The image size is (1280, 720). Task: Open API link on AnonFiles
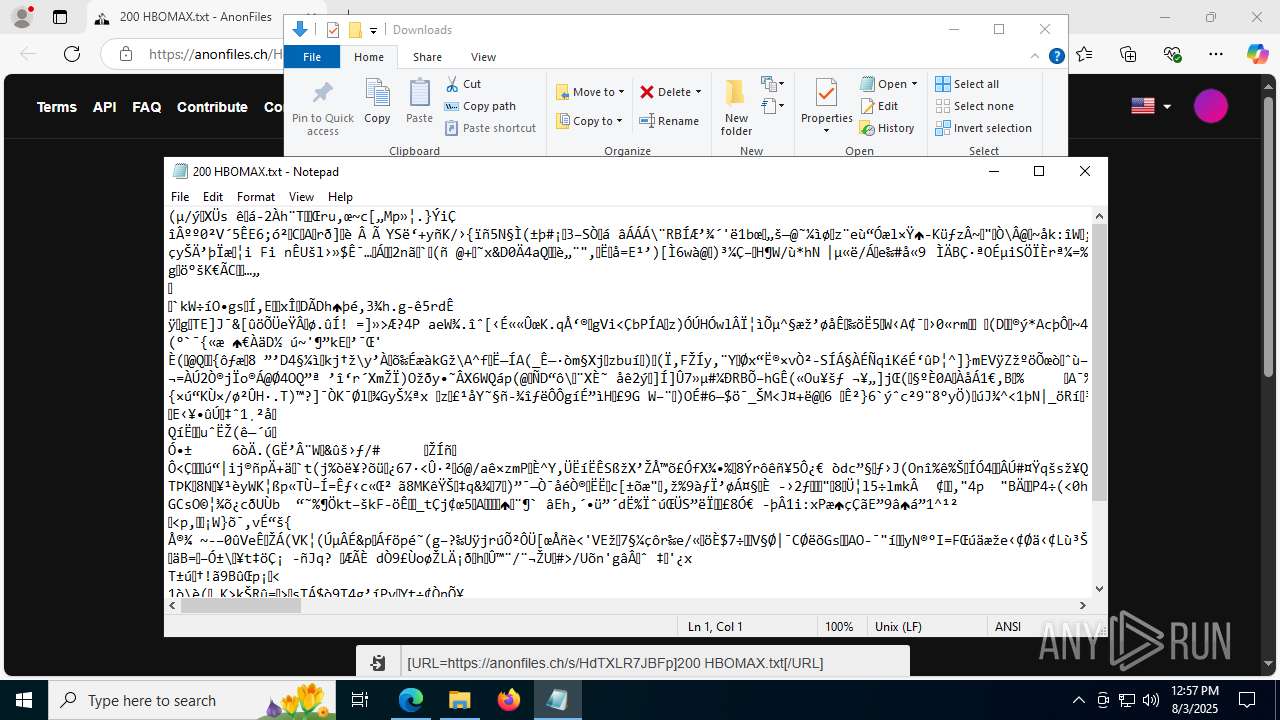point(105,107)
